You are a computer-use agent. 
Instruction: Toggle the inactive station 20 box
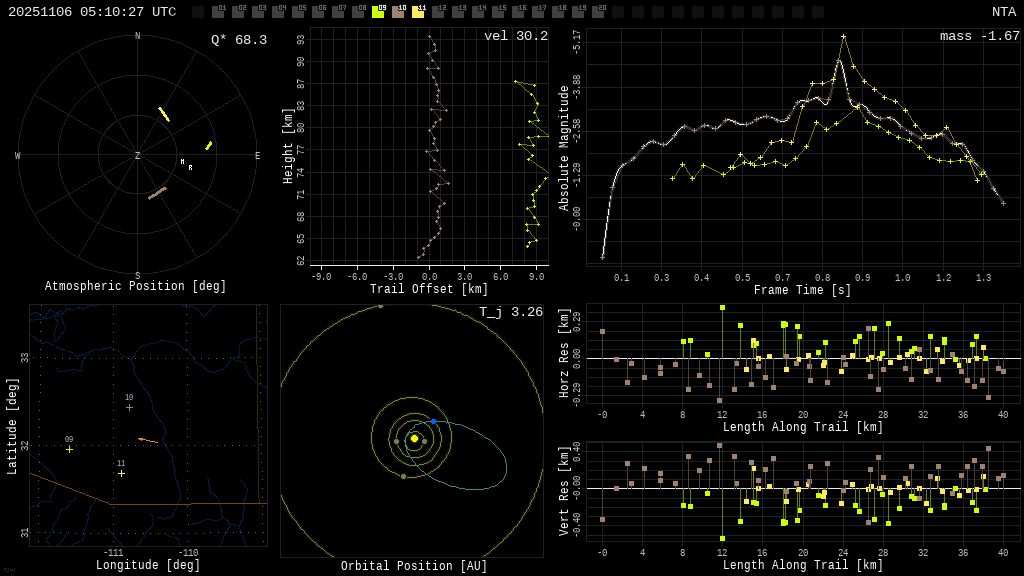598,12
